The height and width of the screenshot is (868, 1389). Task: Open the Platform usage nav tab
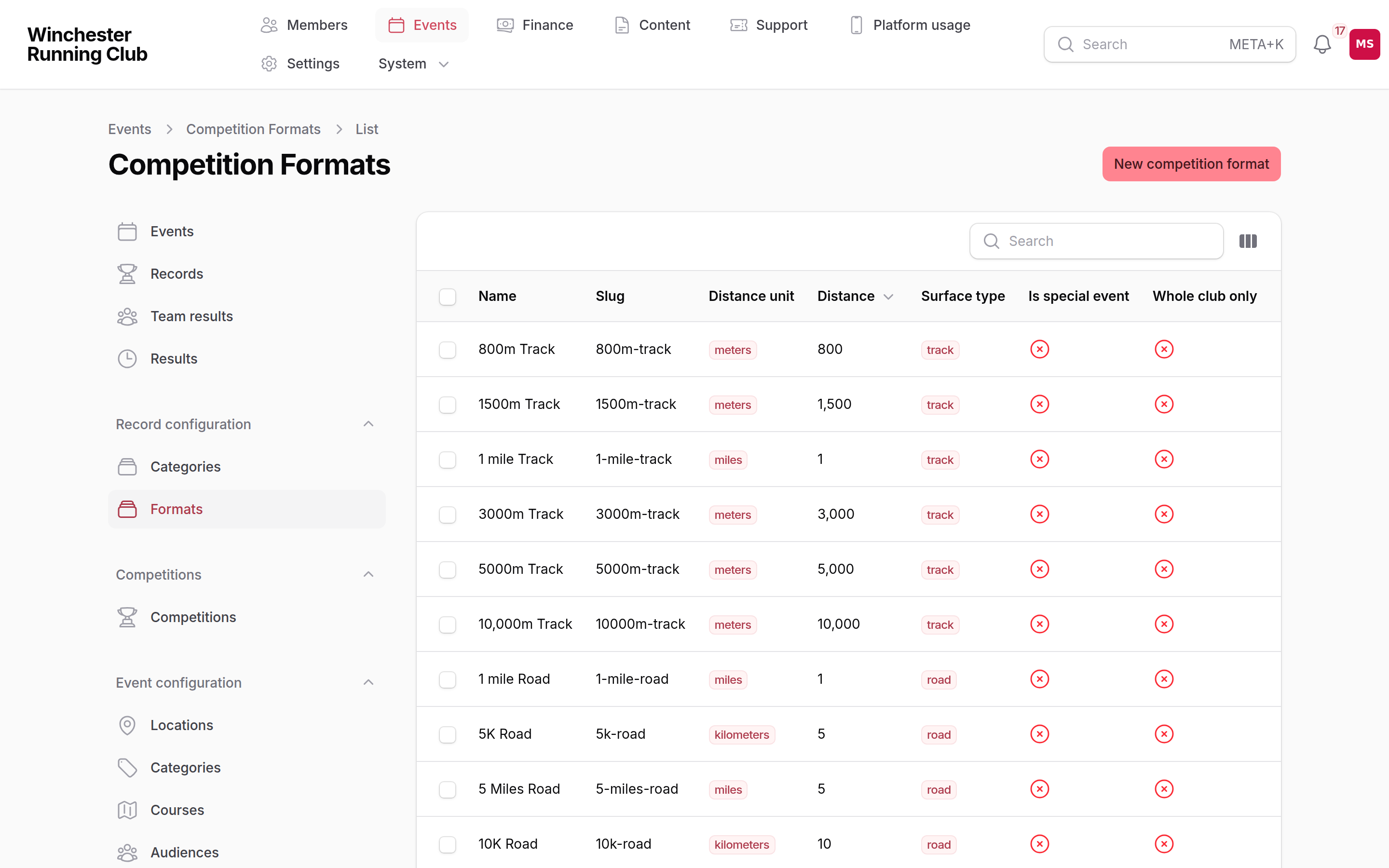tap(910, 25)
